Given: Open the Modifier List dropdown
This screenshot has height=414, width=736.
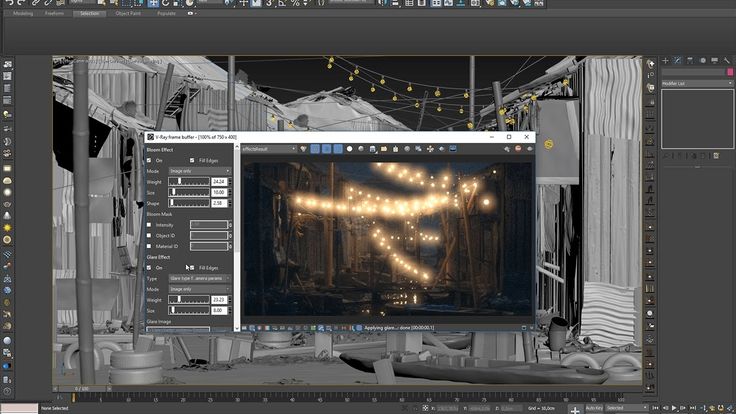Looking at the screenshot, I should click(x=697, y=83).
